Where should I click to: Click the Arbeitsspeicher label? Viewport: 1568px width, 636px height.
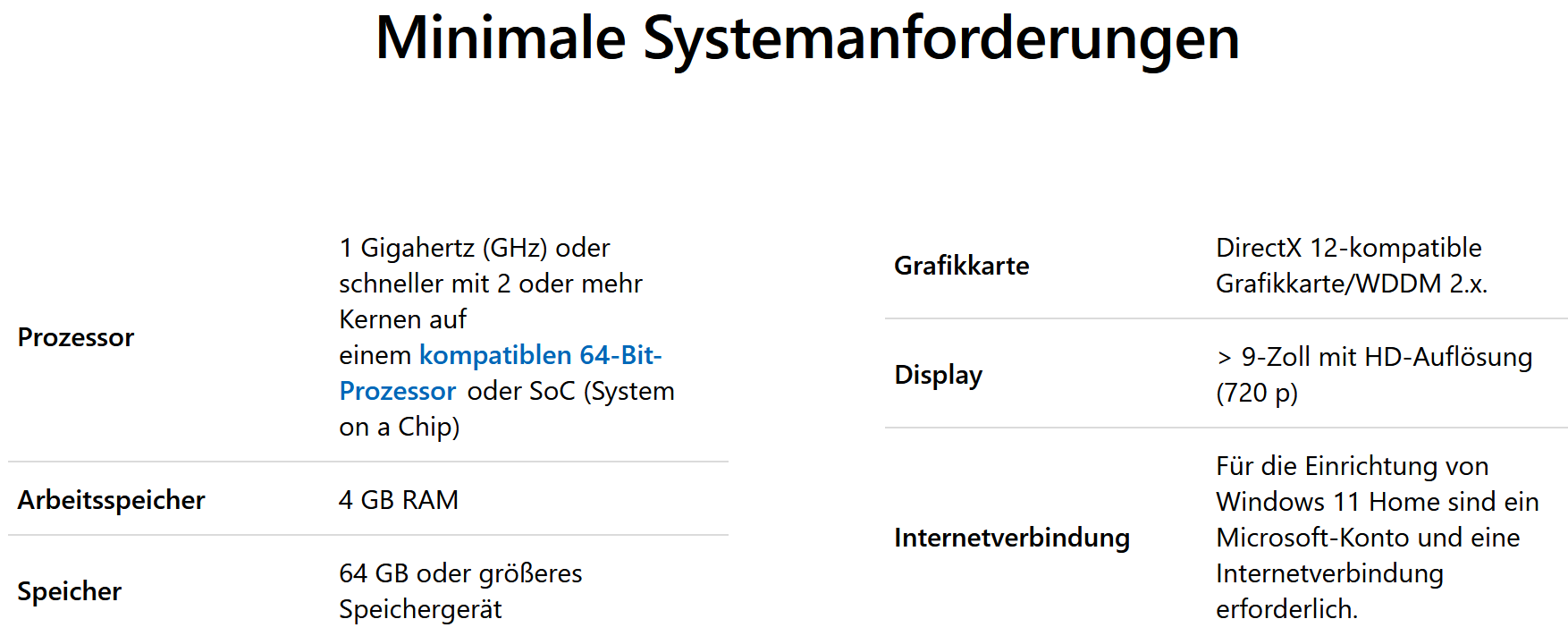111,500
